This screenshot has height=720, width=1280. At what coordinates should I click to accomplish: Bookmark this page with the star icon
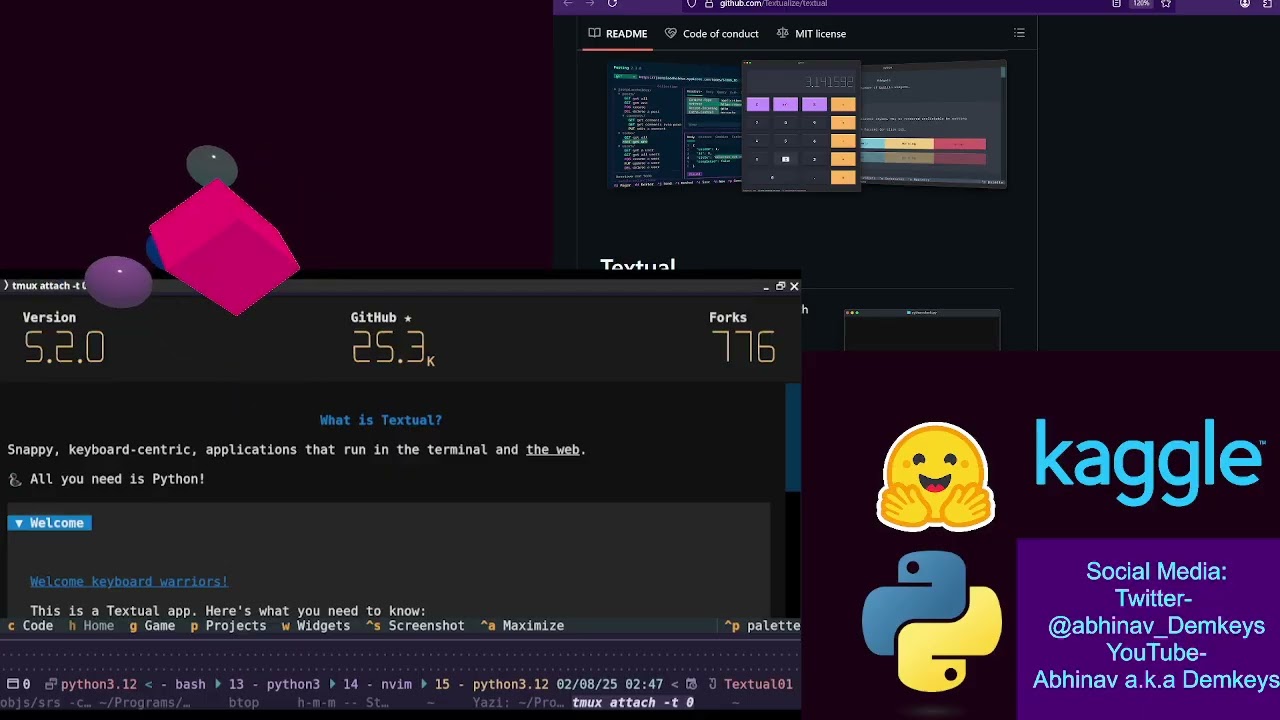[x=1166, y=4]
